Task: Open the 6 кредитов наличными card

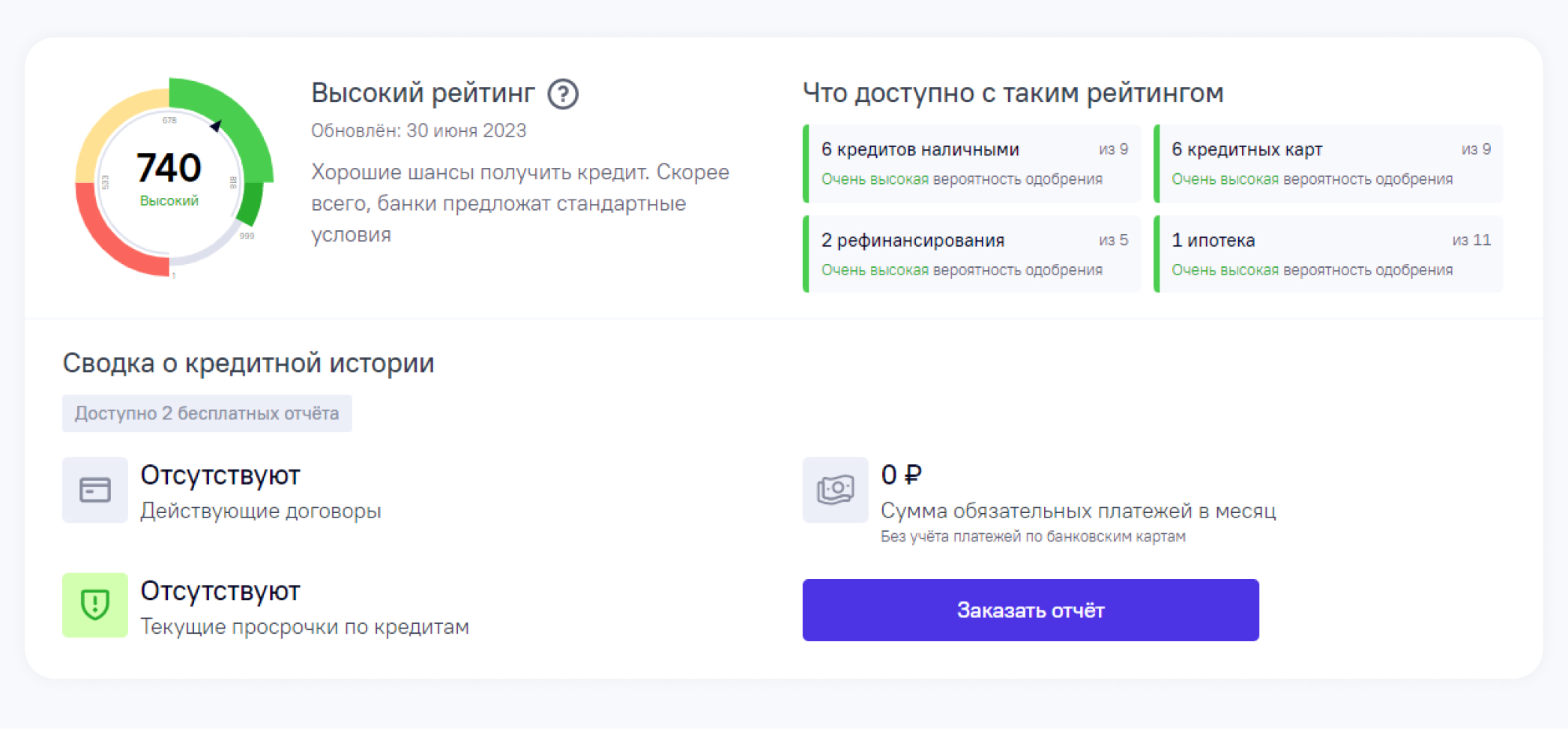Action: coord(971,163)
